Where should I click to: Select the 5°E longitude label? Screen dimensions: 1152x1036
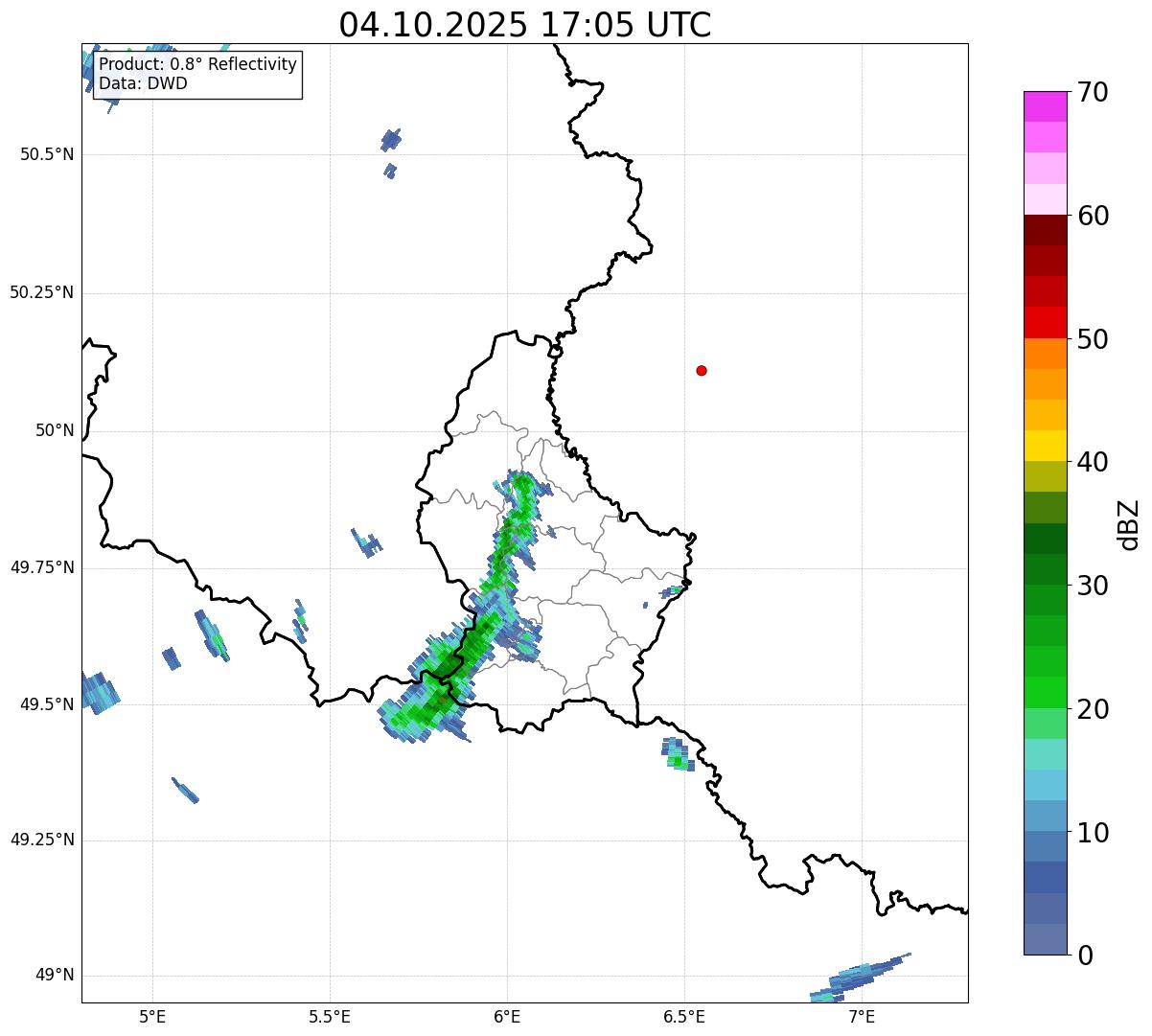click(x=152, y=1016)
